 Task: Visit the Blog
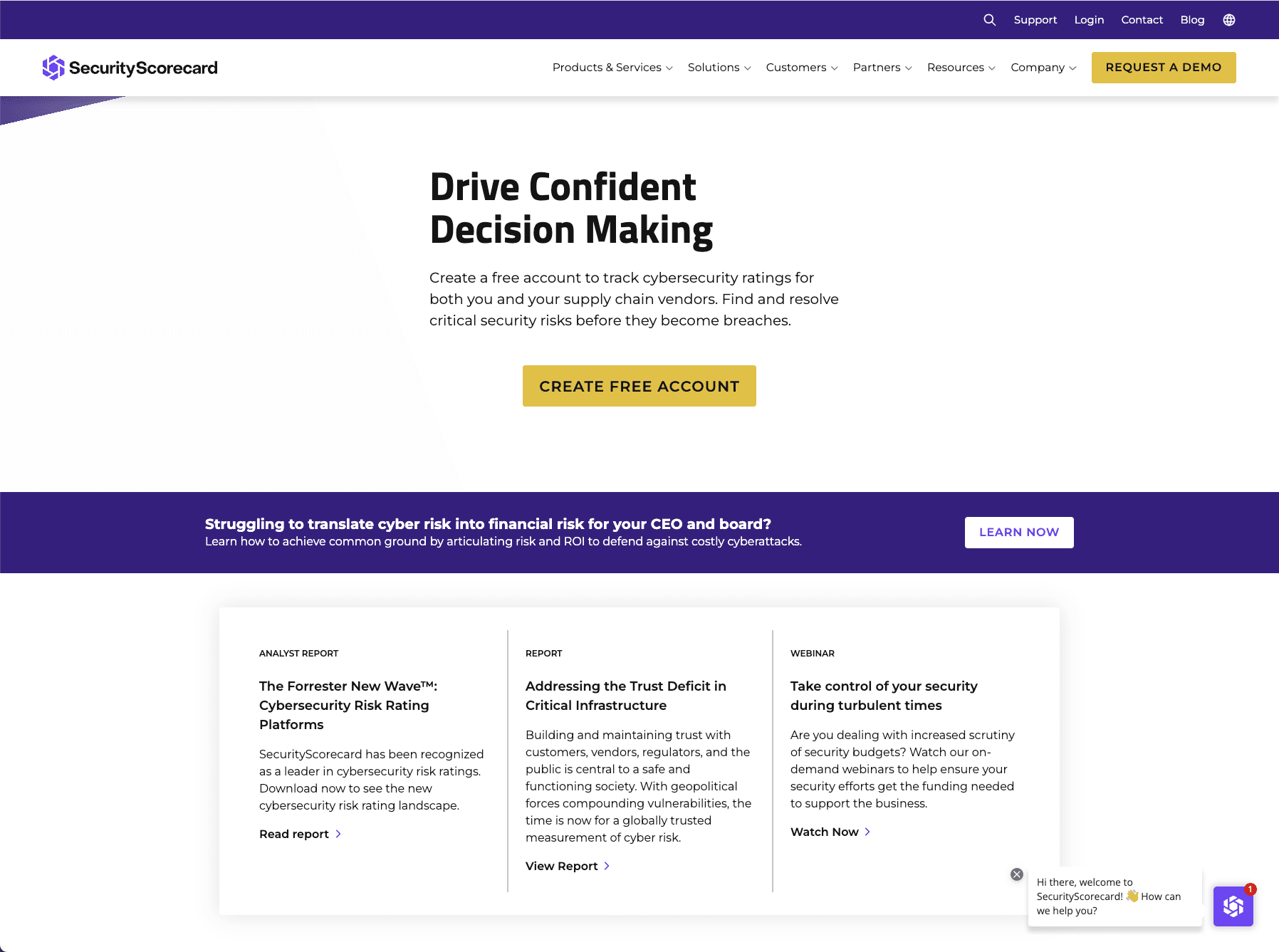point(1192,20)
